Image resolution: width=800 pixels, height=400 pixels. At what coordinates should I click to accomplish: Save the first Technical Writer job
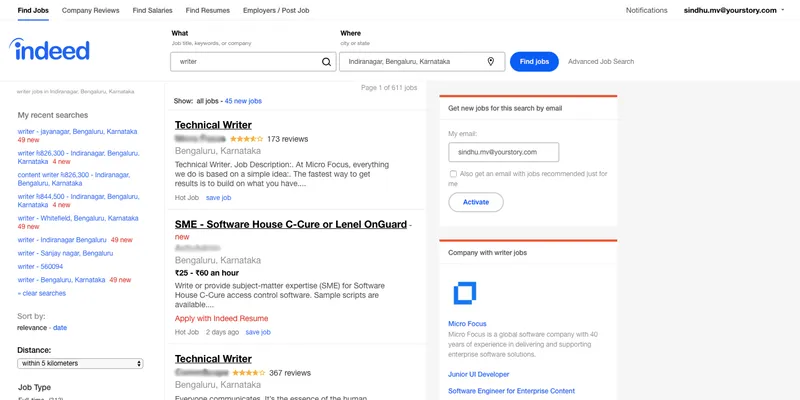tap(218, 198)
